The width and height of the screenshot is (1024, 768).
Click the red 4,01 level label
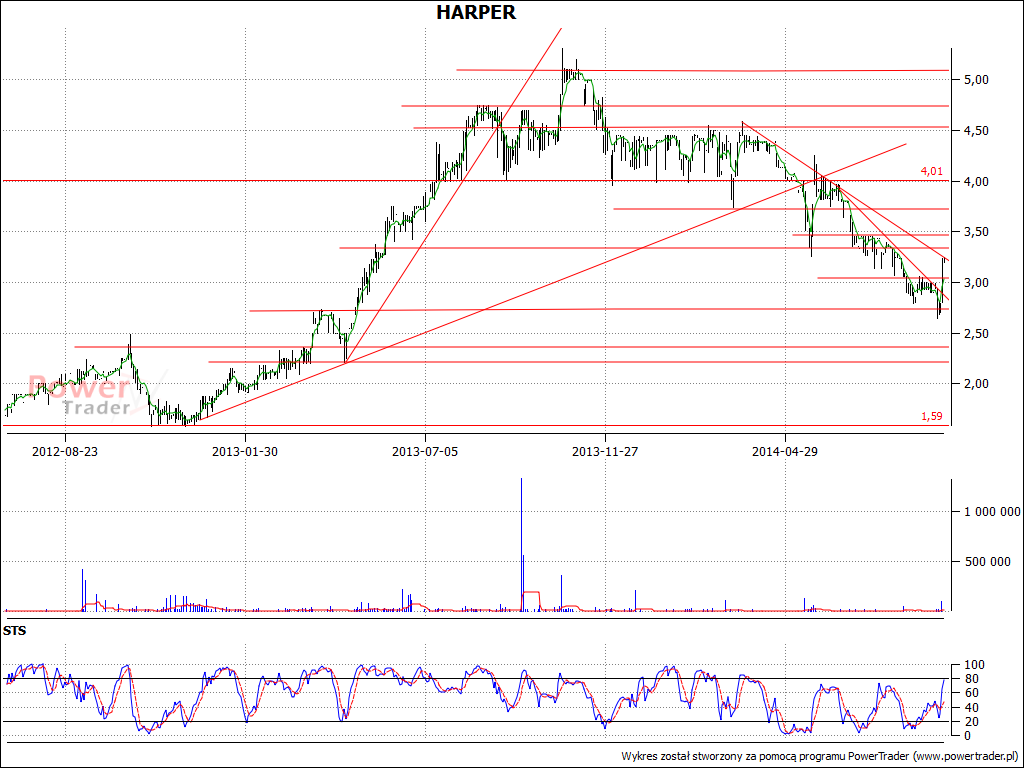click(x=931, y=171)
